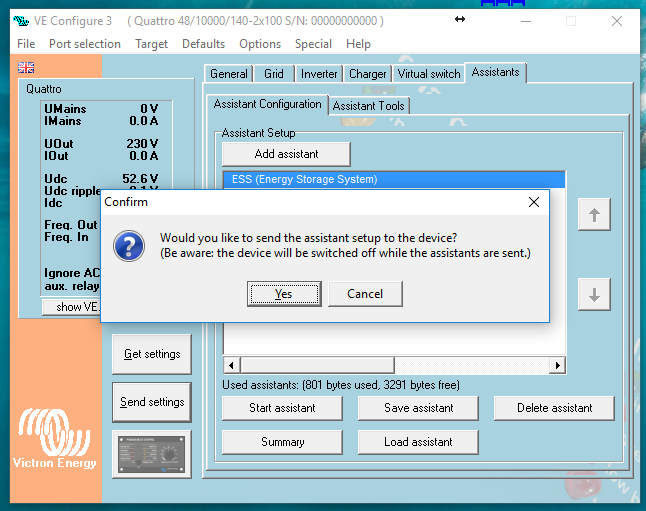Viewport: 646px width, 511px height.
Task: Click the Add assistant button
Action: (x=286, y=154)
